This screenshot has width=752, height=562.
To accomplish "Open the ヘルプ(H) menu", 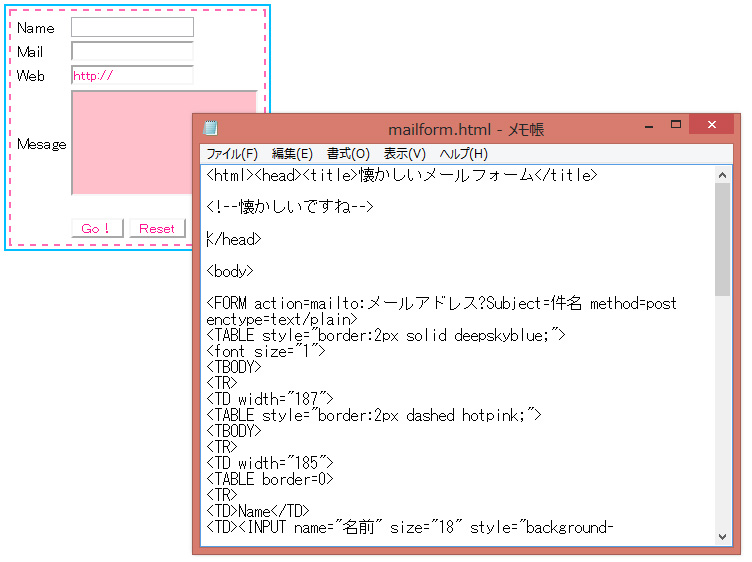I will pyautogui.click(x=463, y=154).
